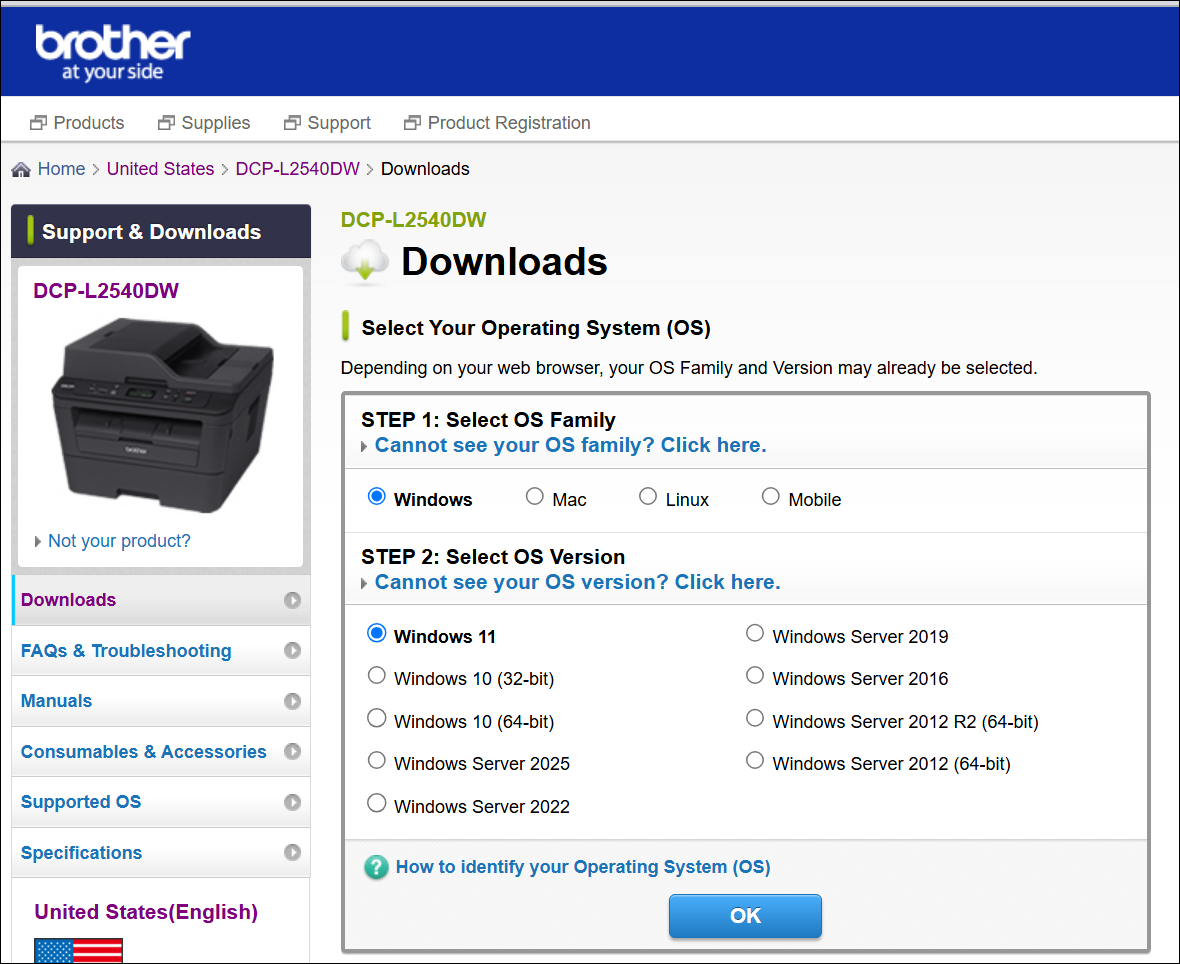Choose Windows 10 (64-bit) radio option
This screenshot has height=964, width=1180.
376,718
